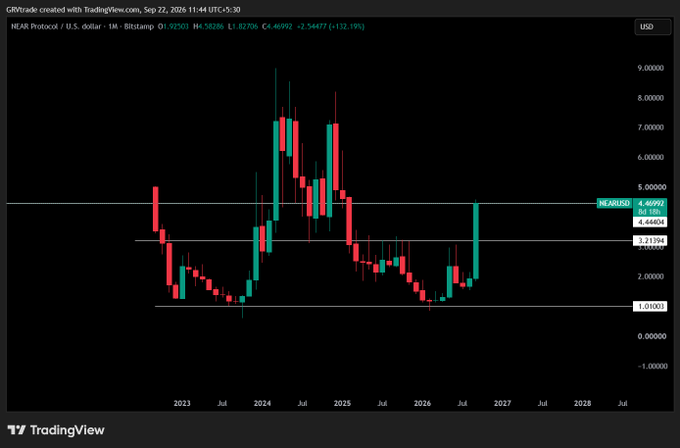Viewport: 680px width, 448px height.
Task: Click the 7.00000 price axis label
Action: coord(650,128)
